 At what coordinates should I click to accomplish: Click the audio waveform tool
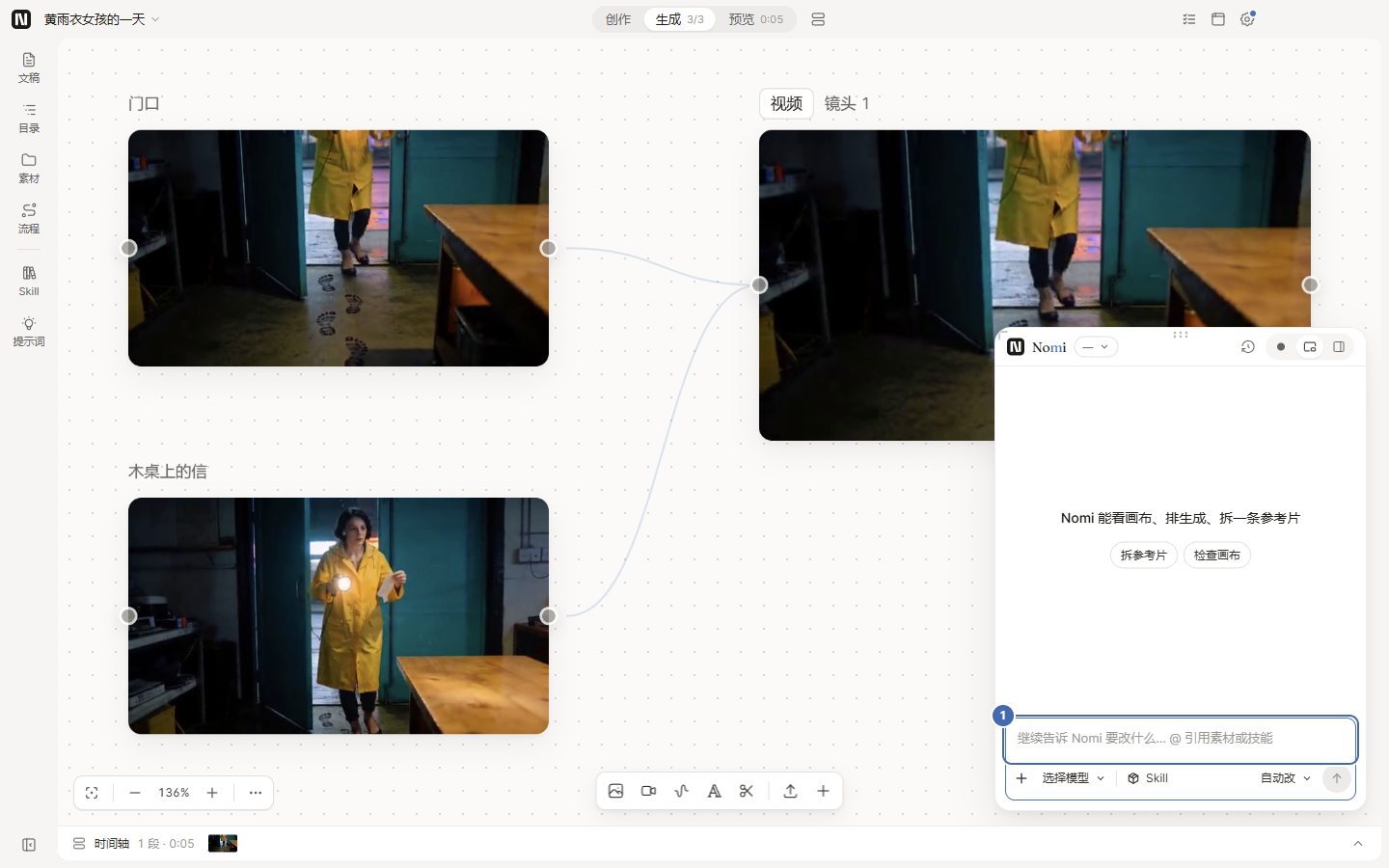(x=682, y=791)
